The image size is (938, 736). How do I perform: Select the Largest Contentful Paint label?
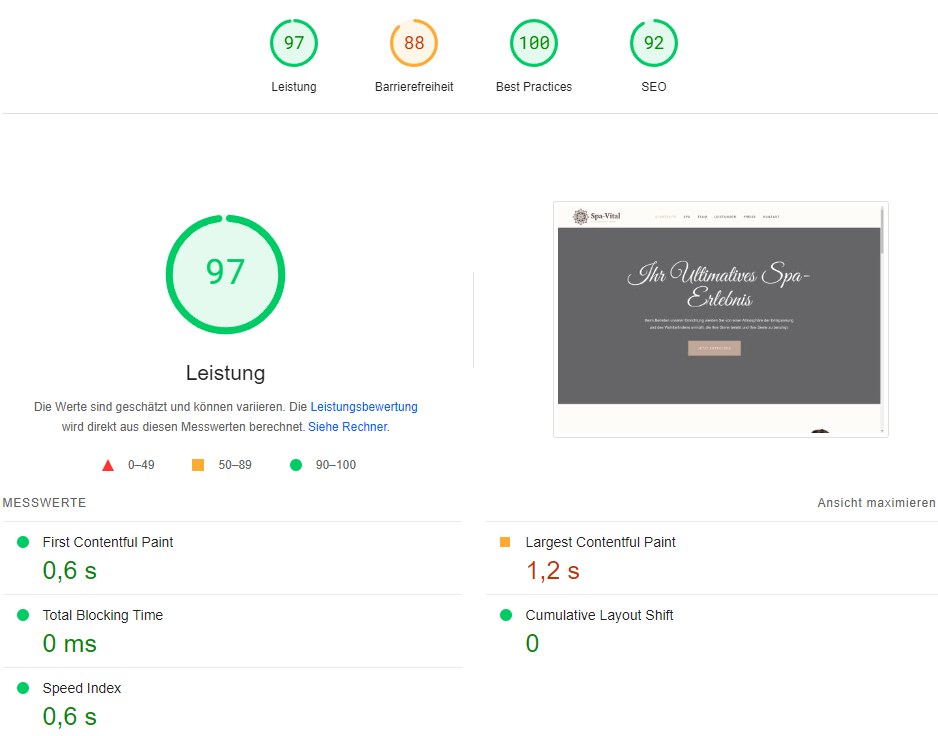click(x=600, y=542)
